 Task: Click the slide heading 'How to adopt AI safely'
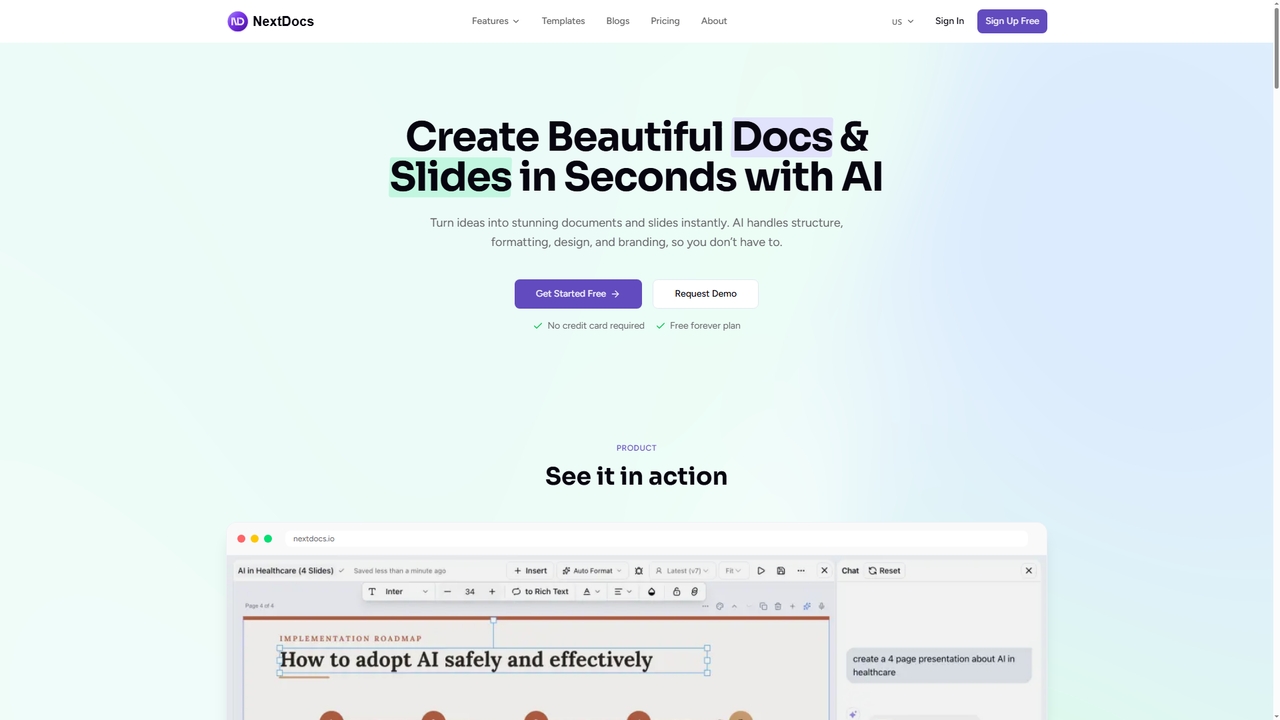pos(466,660)
